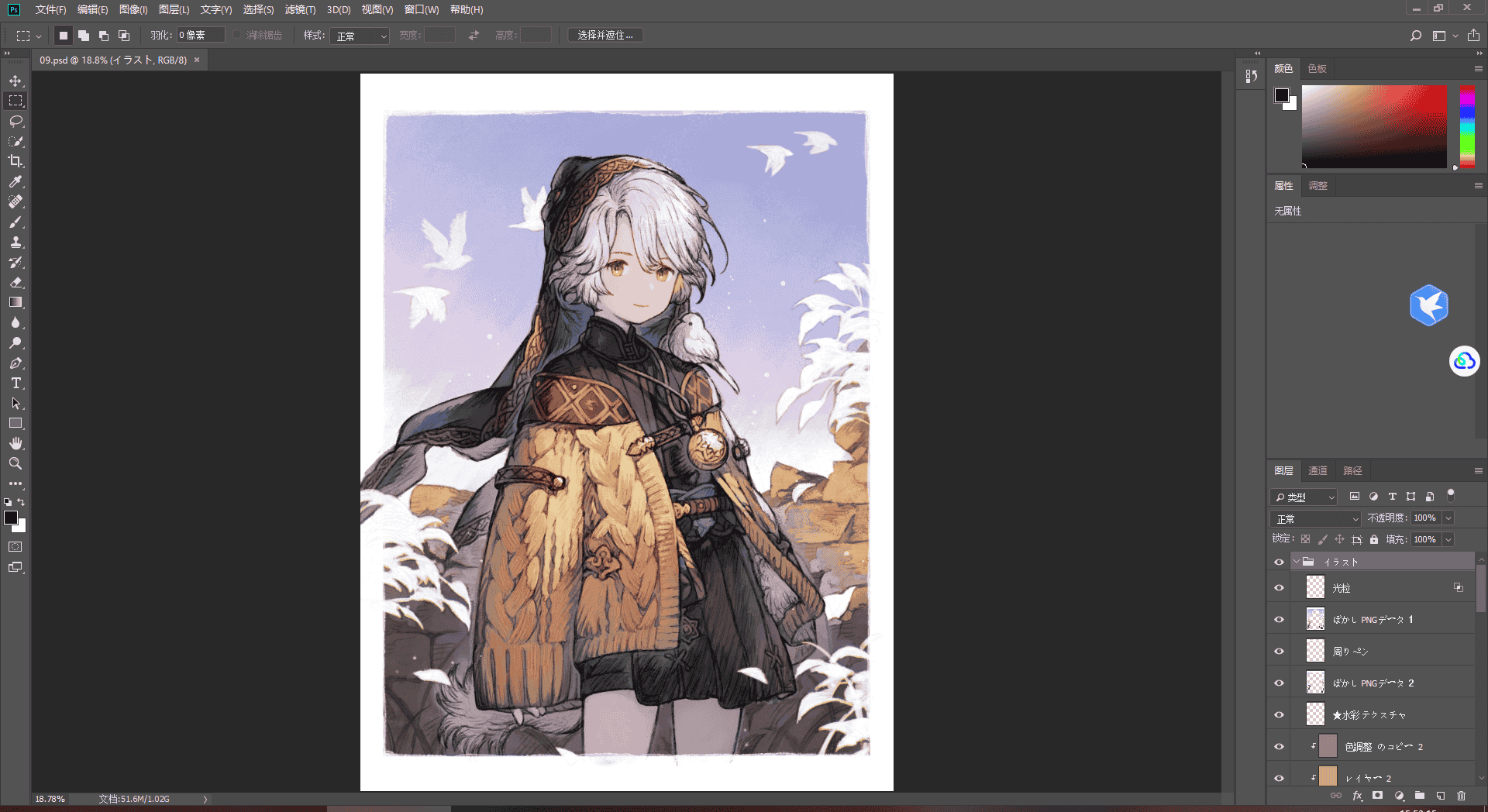The width and height of the screenshot is (1488, 812).
Task: Open the 文件(F) menu
Action: pos(50,9)
